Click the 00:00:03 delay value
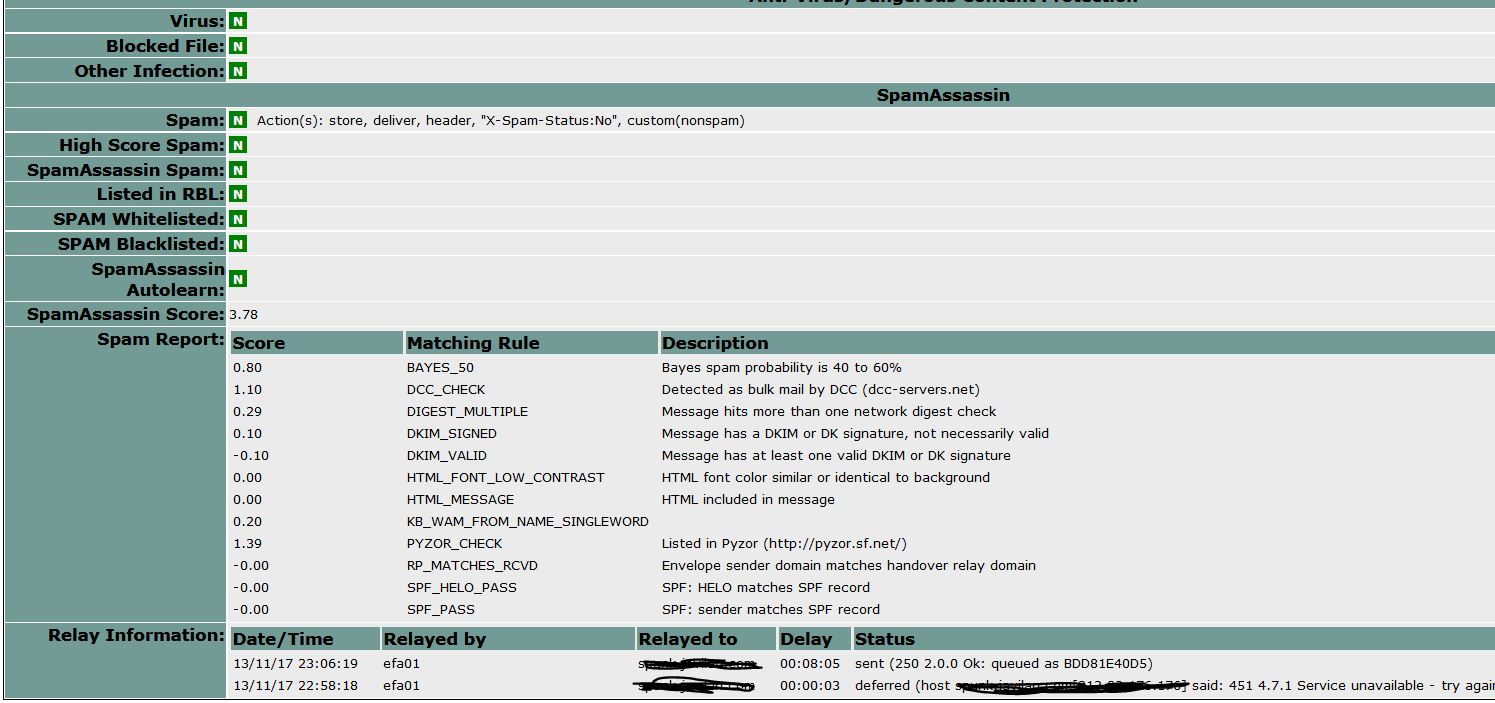 810,686
